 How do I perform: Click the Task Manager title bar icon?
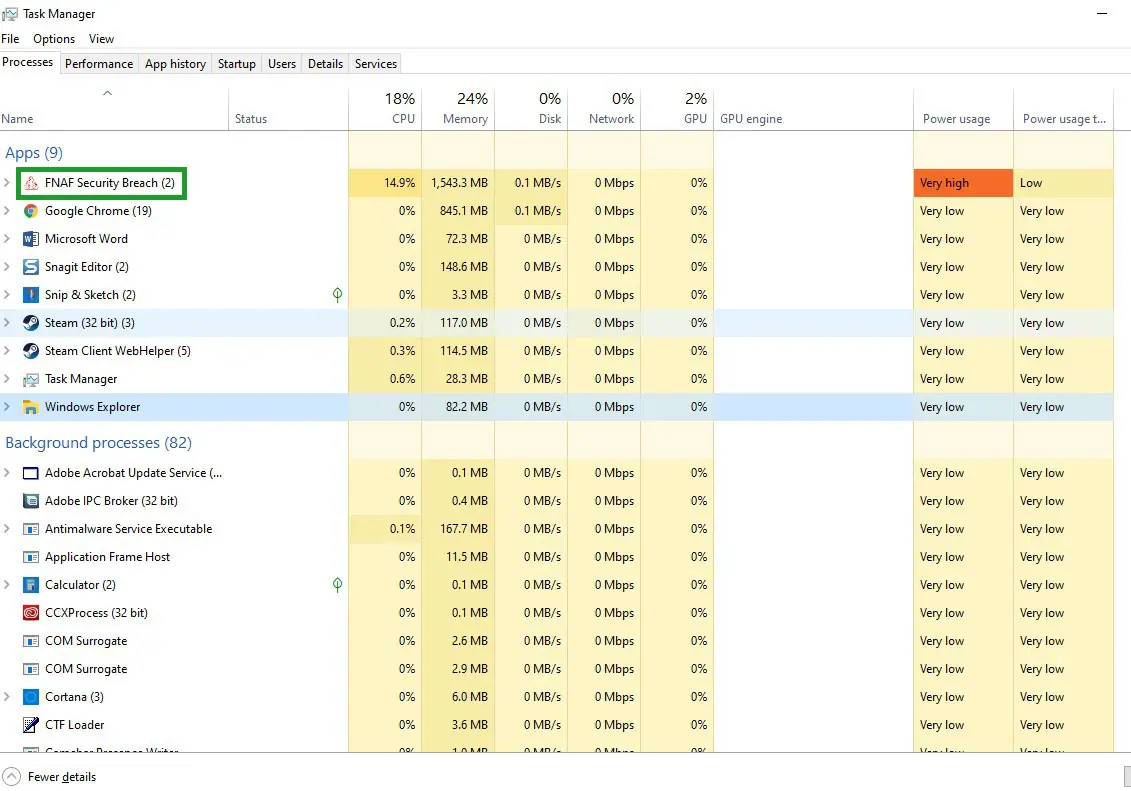[9, 14]
